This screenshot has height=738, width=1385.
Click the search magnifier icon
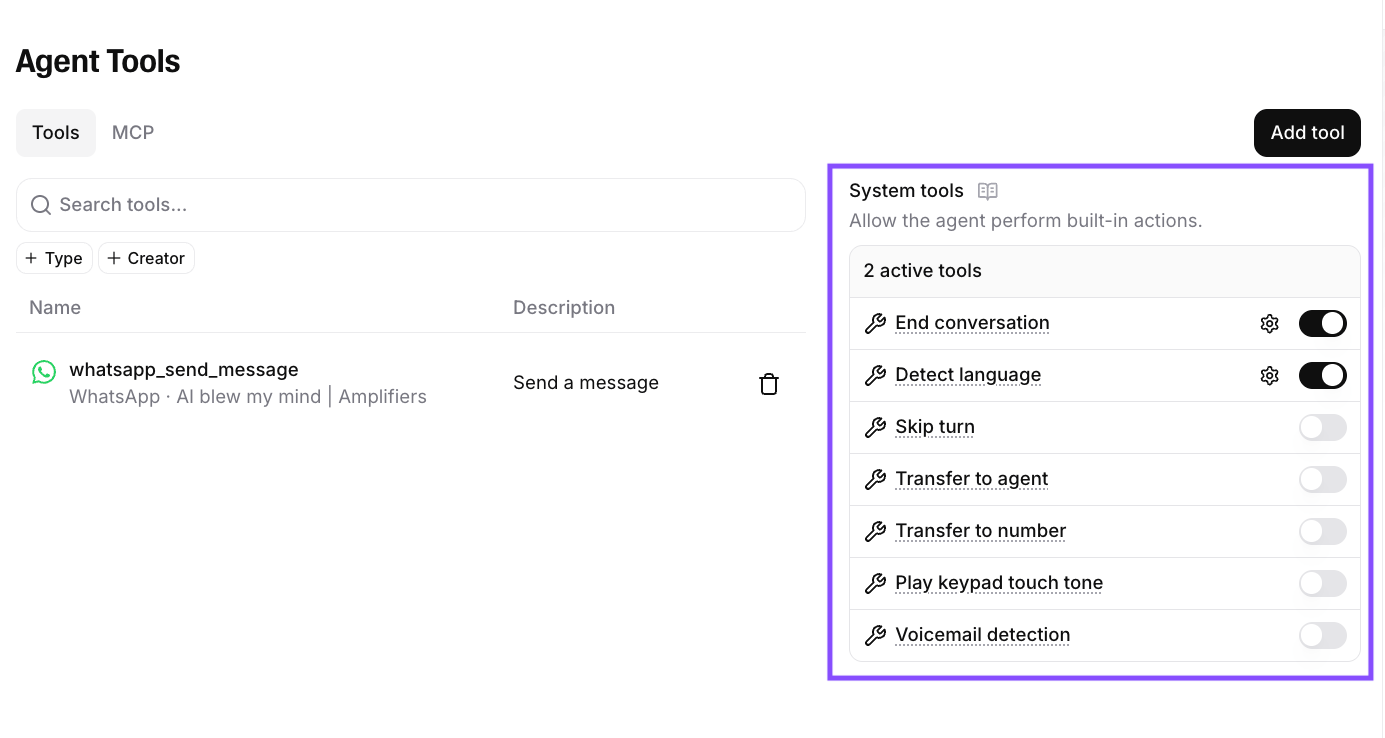click(x=41, y=205)
